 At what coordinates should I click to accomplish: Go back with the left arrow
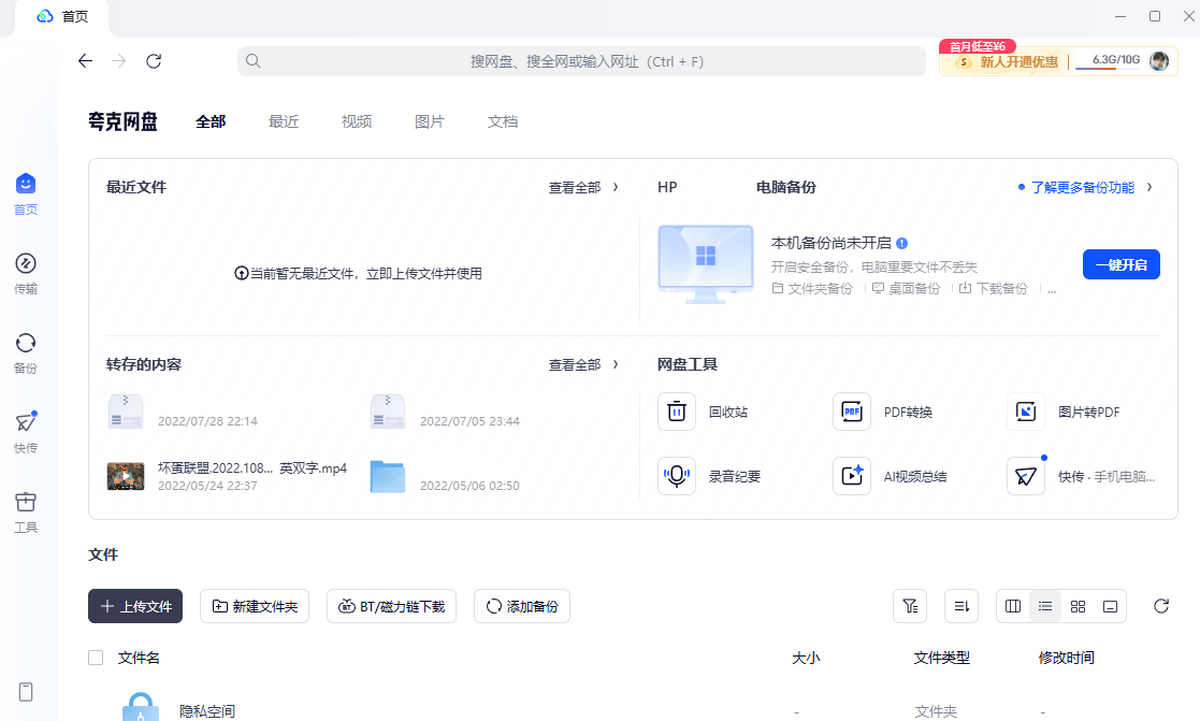[85, 61]
